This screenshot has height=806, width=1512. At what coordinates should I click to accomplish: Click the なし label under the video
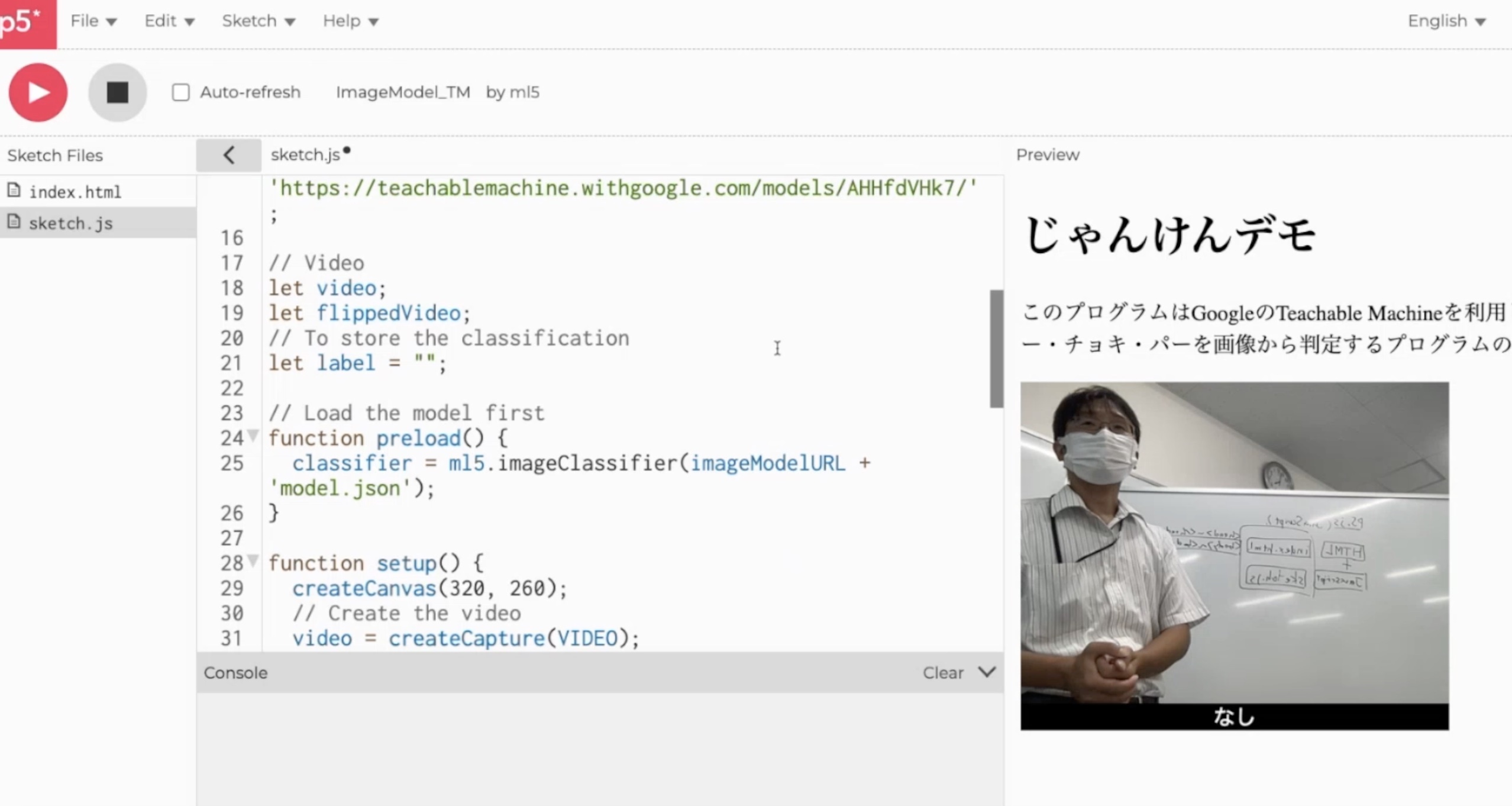(1235, 717)
